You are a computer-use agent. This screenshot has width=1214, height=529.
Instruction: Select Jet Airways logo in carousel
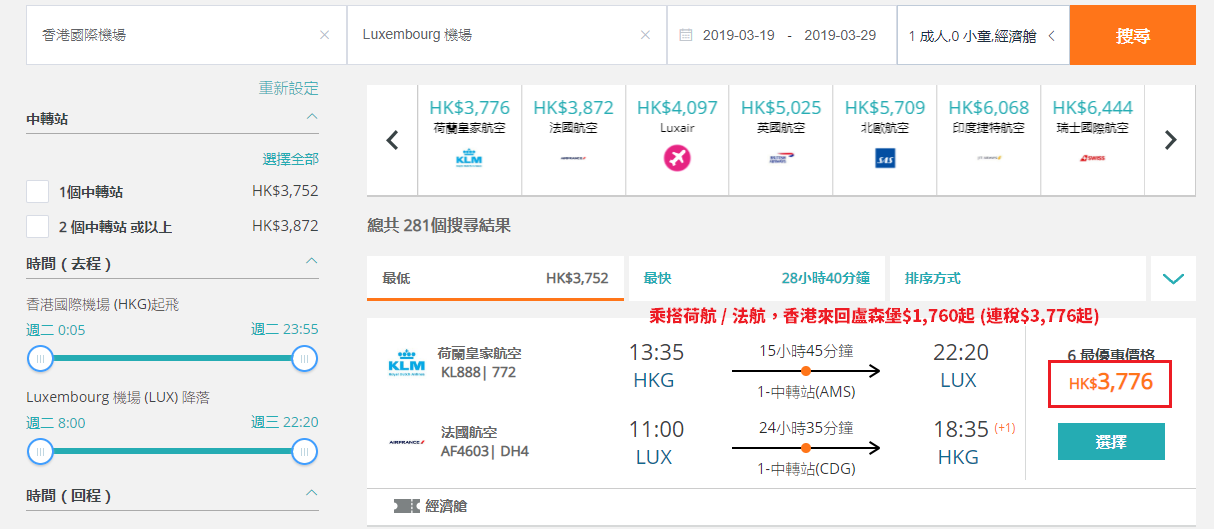[989, 158]
